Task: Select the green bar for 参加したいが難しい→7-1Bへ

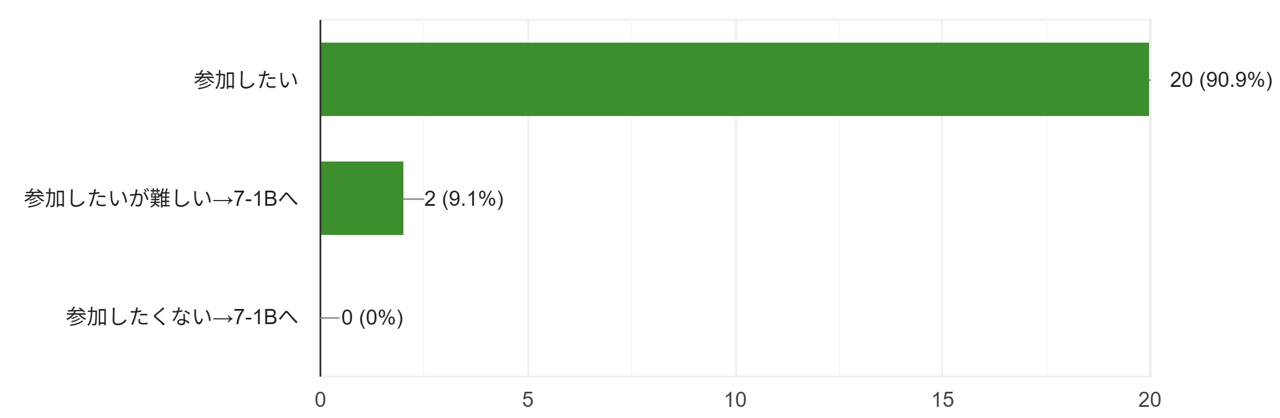Action: pos(362,198)
